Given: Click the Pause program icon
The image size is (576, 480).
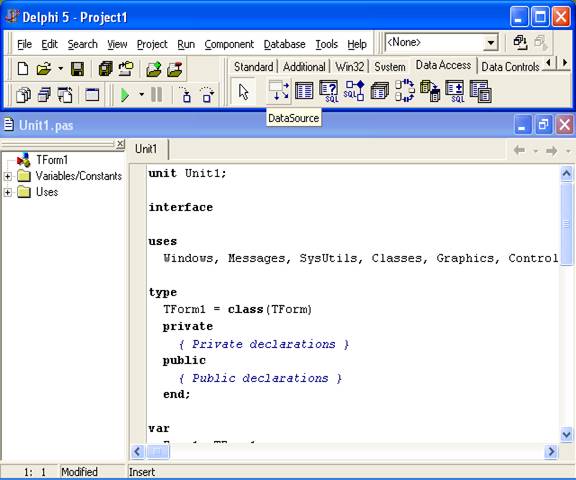Looking at the screenshot, I should (156, 95).
